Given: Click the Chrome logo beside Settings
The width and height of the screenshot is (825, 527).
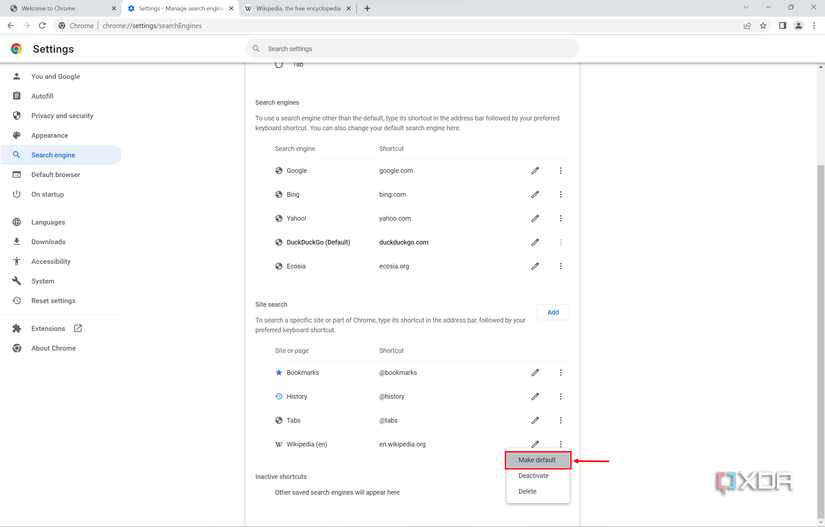Looking at the screenshot, I should 16,49.
